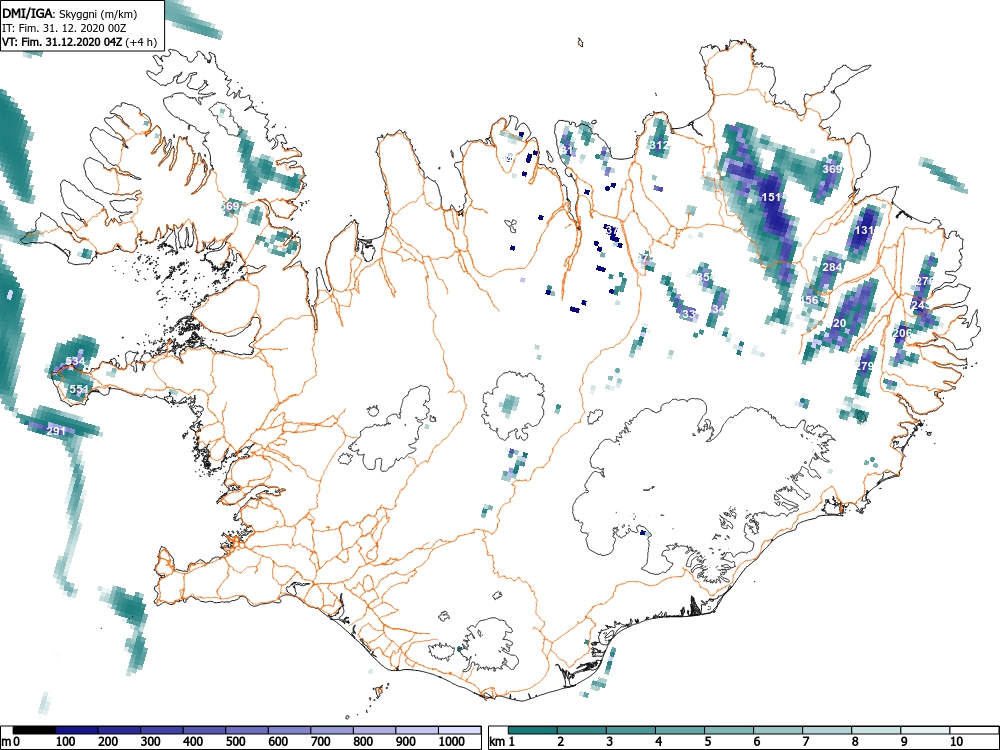
Task: Click the "500" legend tick label
Action: (236, 742)
